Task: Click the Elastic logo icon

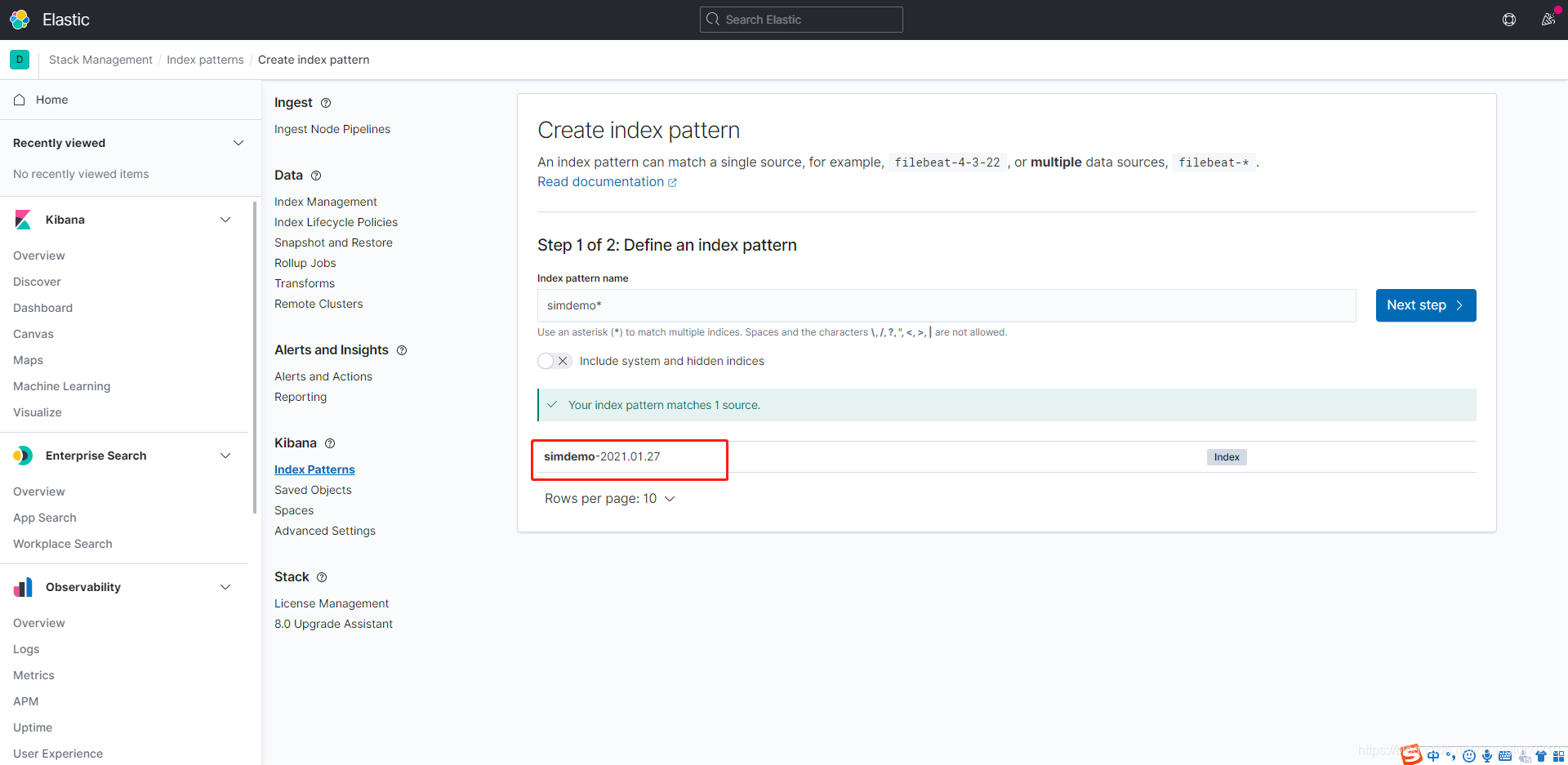Action: point(20,20)
